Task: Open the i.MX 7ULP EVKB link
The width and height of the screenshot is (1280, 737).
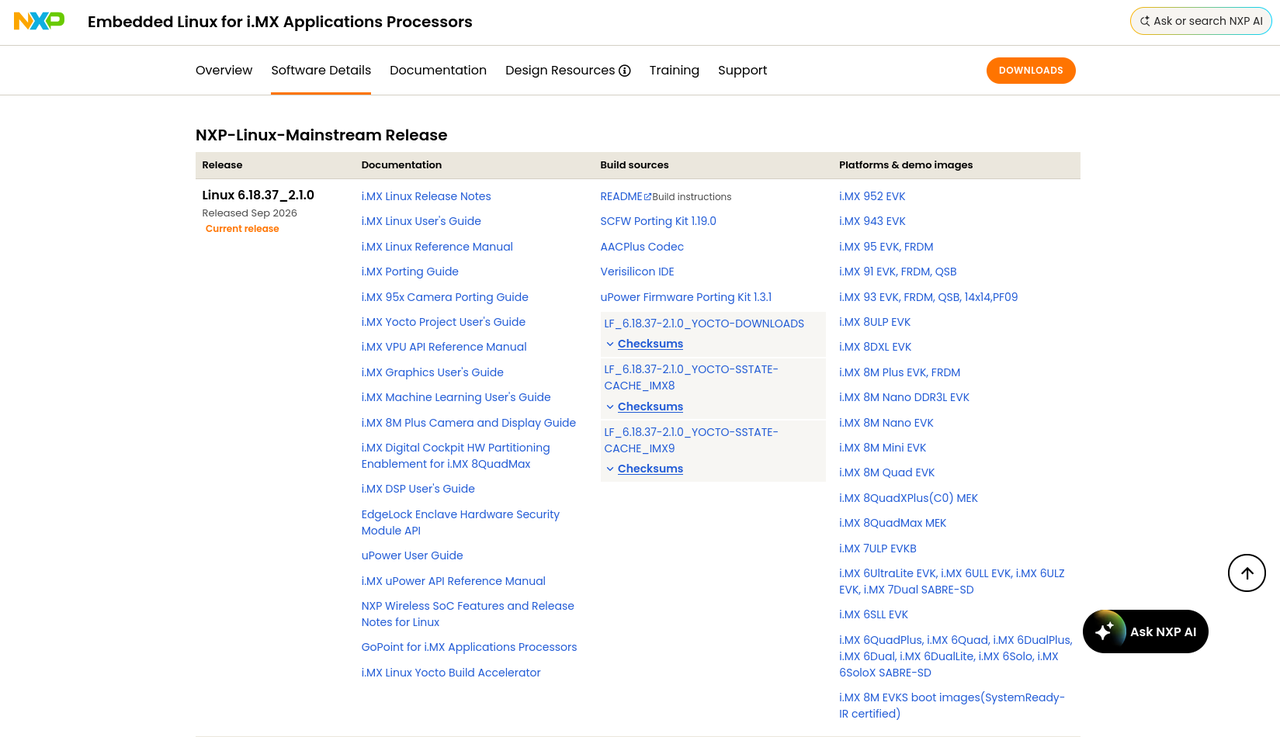Action: pos(878,549)
